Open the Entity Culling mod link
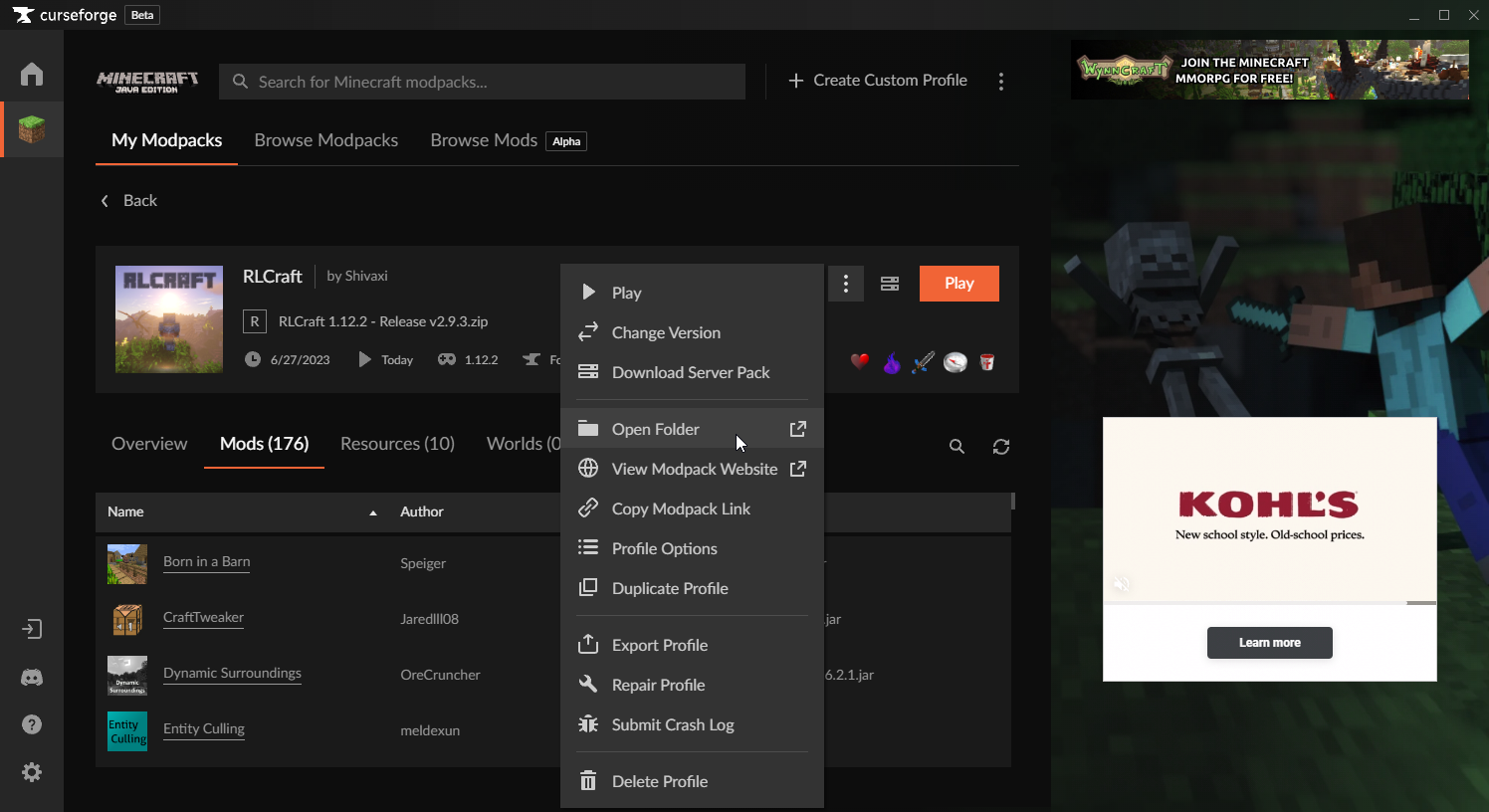The image size is (1489, 812). tap(204, 728)
